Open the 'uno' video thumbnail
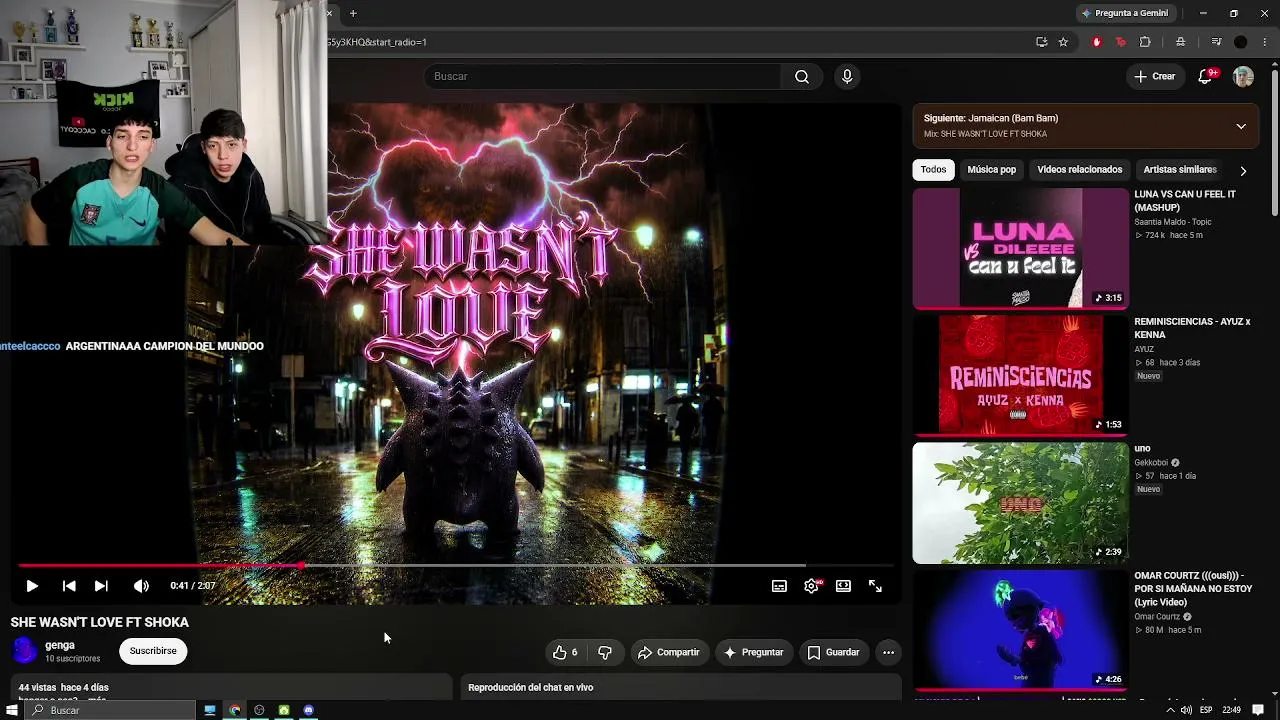 point(1020,503)
